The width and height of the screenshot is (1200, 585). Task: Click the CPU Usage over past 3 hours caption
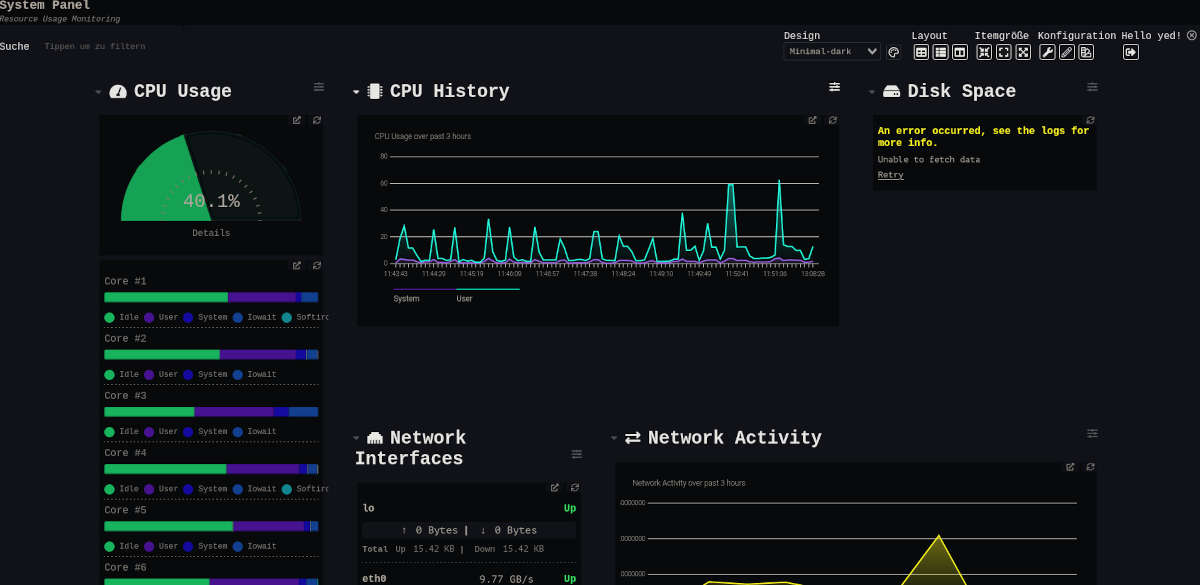(423, 136)
